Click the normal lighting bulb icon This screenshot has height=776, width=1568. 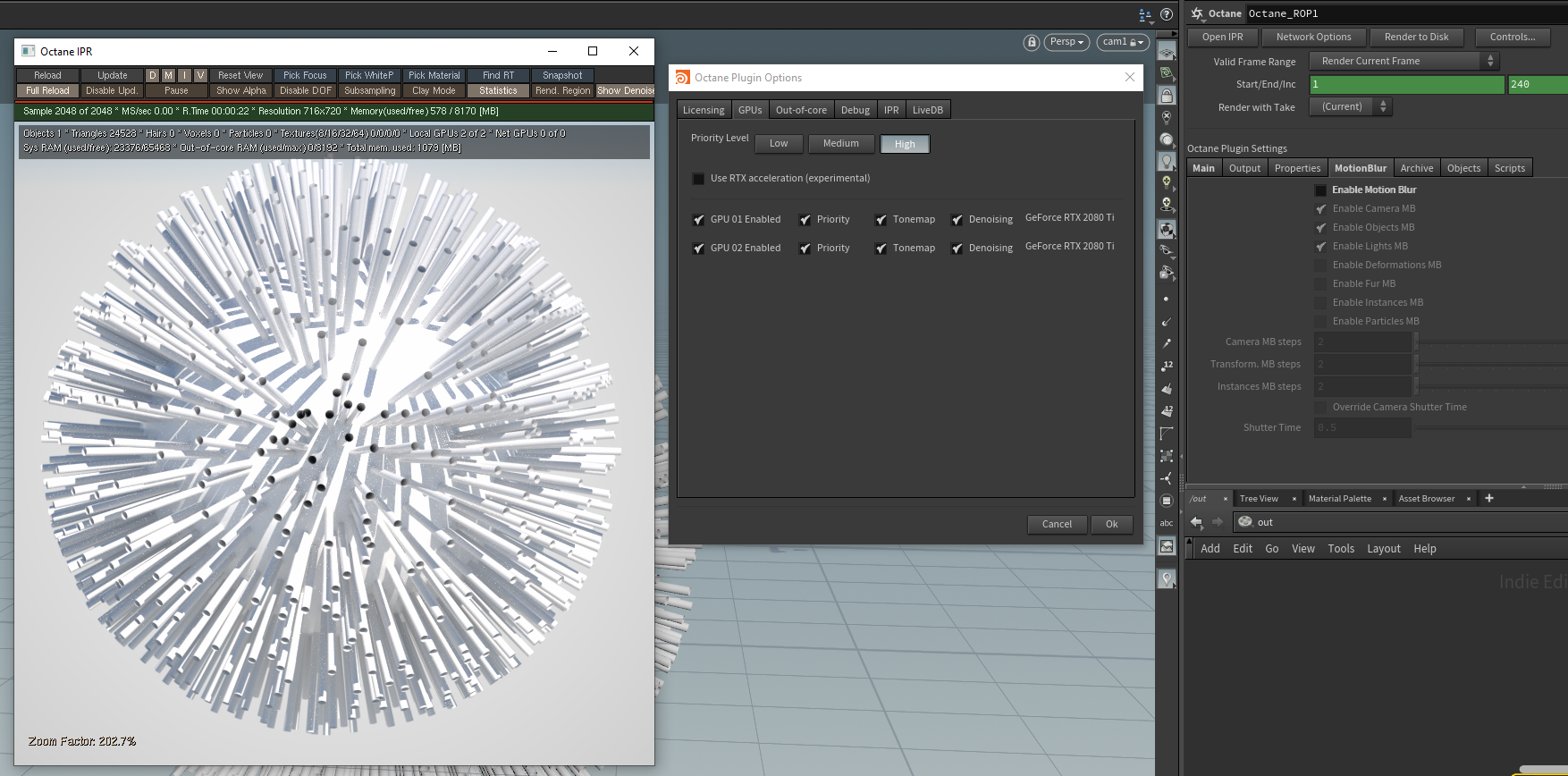pos(1167,161)
